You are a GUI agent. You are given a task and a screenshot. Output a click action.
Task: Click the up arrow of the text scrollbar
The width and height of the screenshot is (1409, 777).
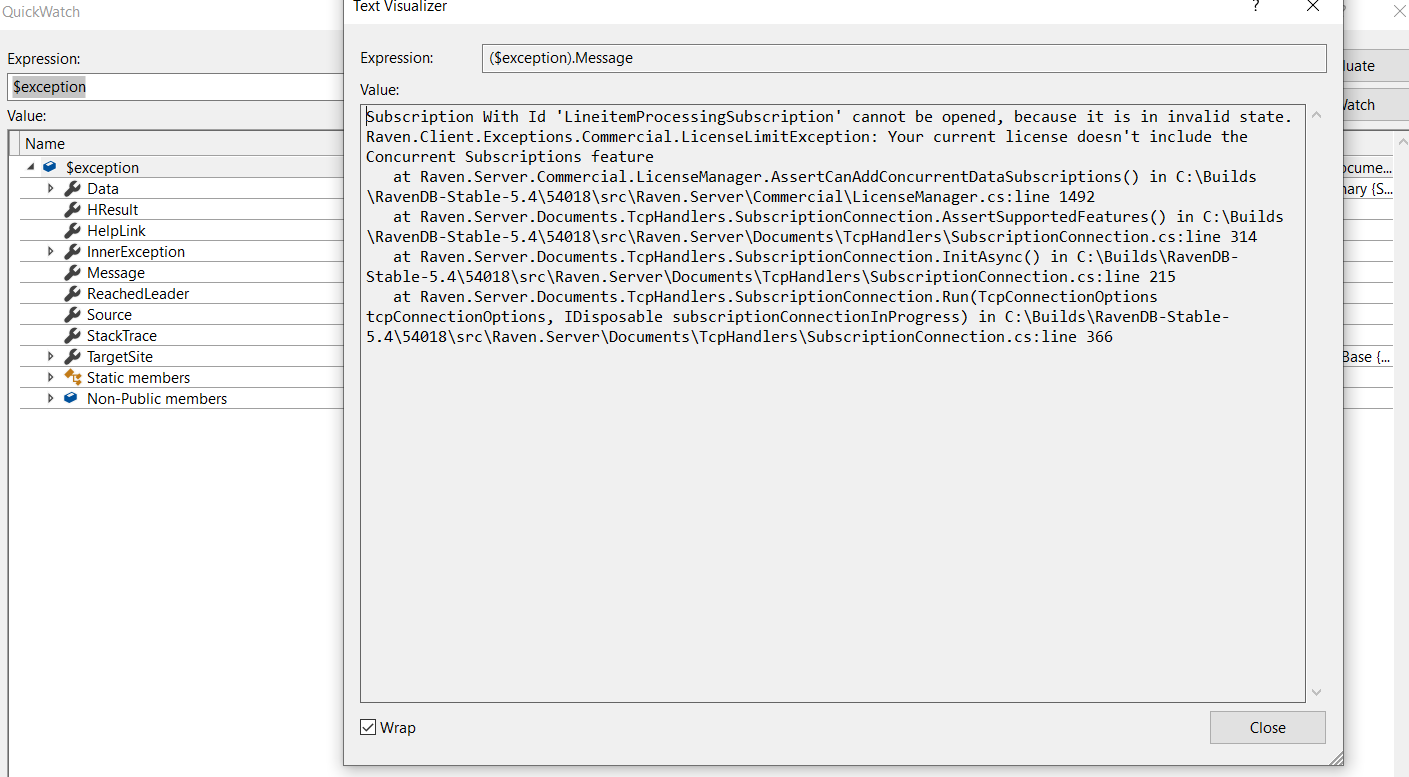[x=1316, y=115]
